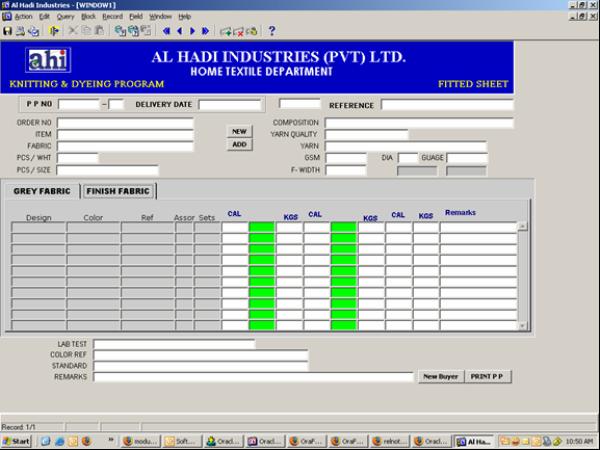The height and width of the screenshot is (450, 600).
Task: Click the LAB TEST input field
Action: (174, 344)
